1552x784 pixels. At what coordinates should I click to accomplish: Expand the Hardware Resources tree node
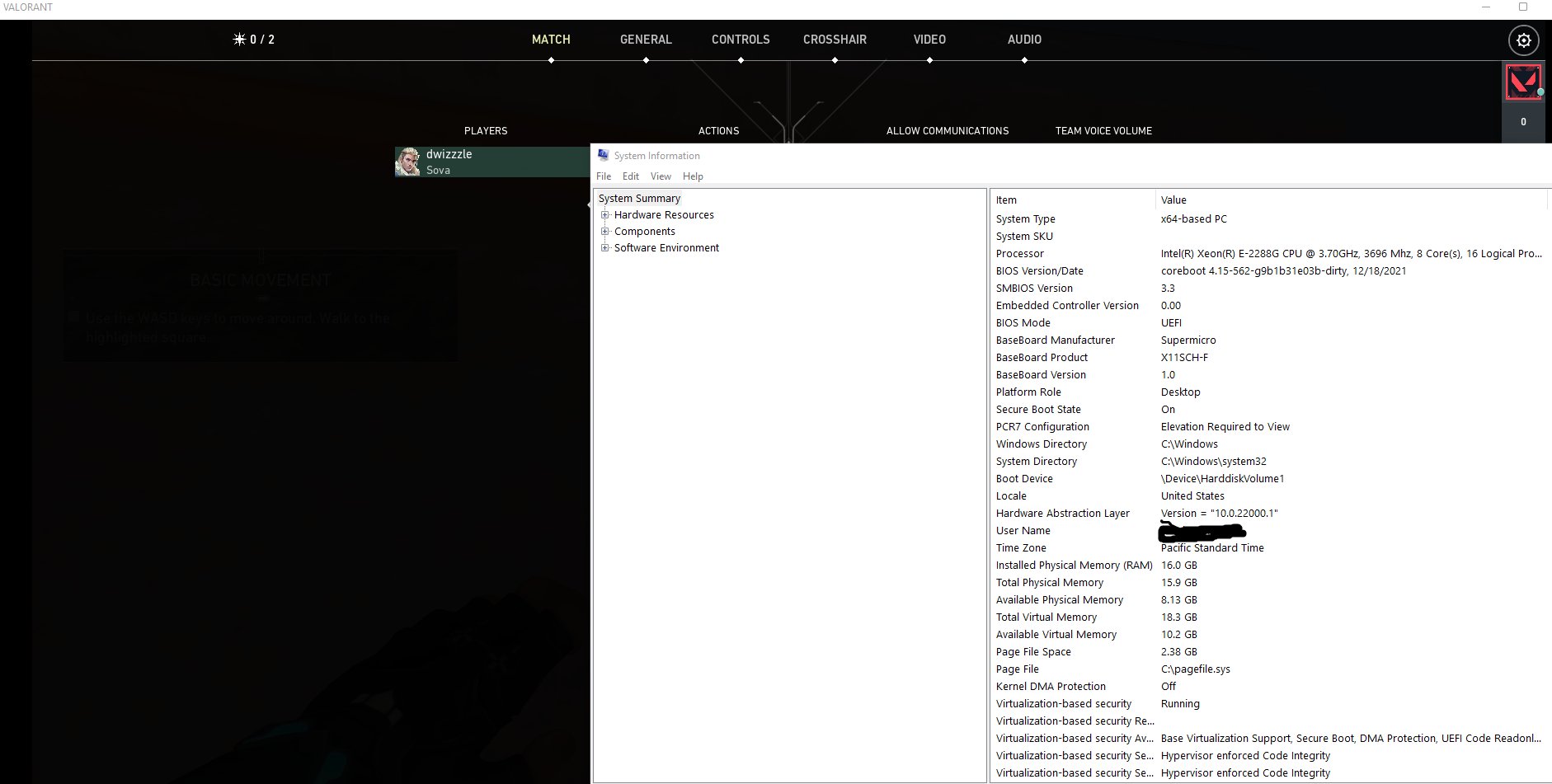(606, 214)
